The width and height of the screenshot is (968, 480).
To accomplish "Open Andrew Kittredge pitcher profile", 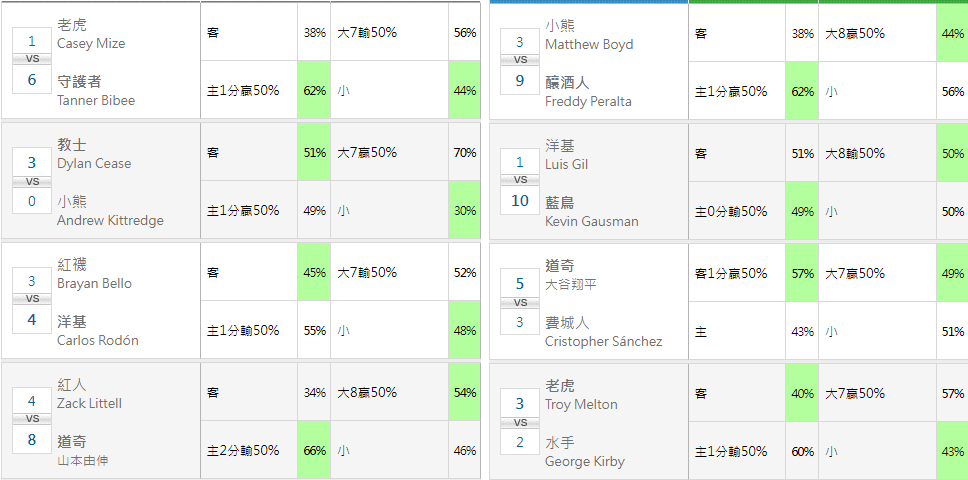I will [110, 221].
